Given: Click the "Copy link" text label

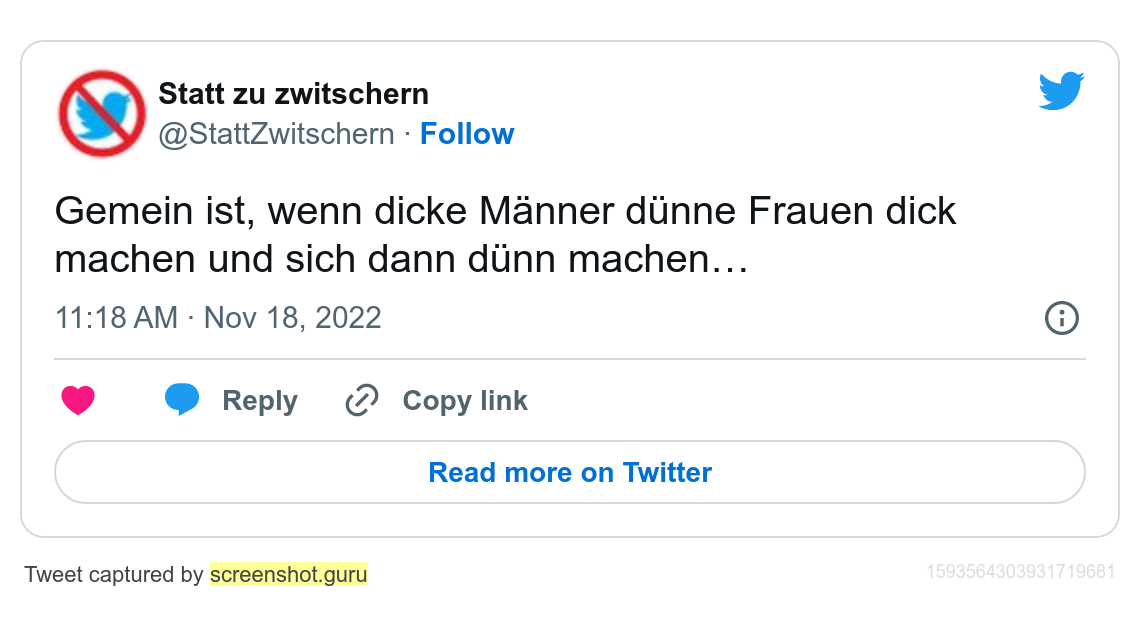Looking at the screenshot, I should point(465,401).
